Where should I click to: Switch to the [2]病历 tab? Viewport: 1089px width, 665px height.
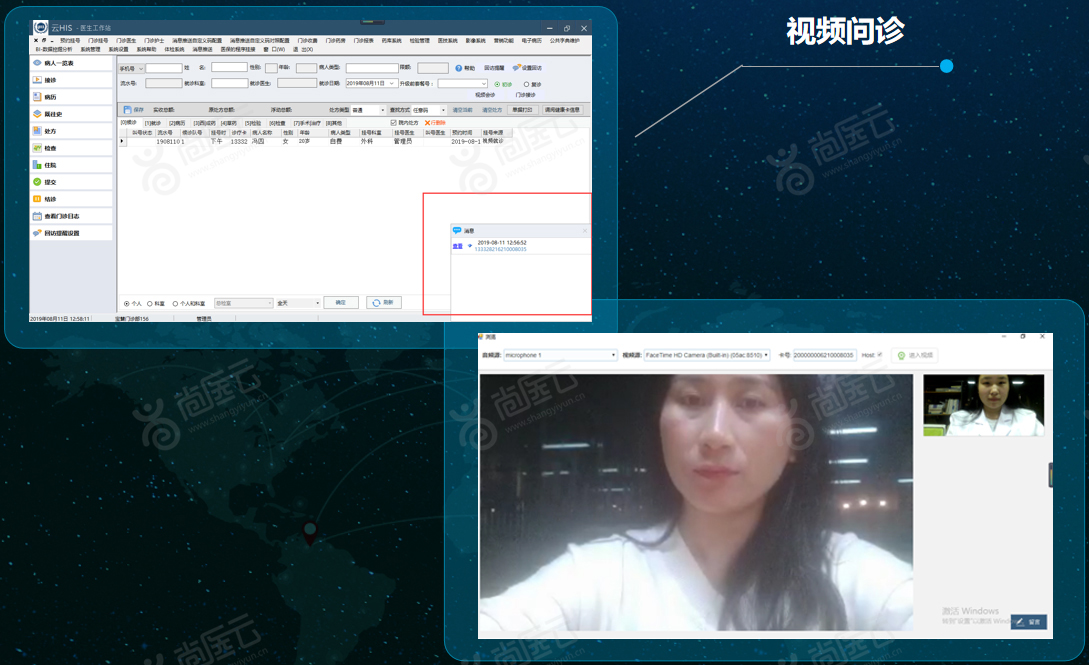tap(177, 123)
